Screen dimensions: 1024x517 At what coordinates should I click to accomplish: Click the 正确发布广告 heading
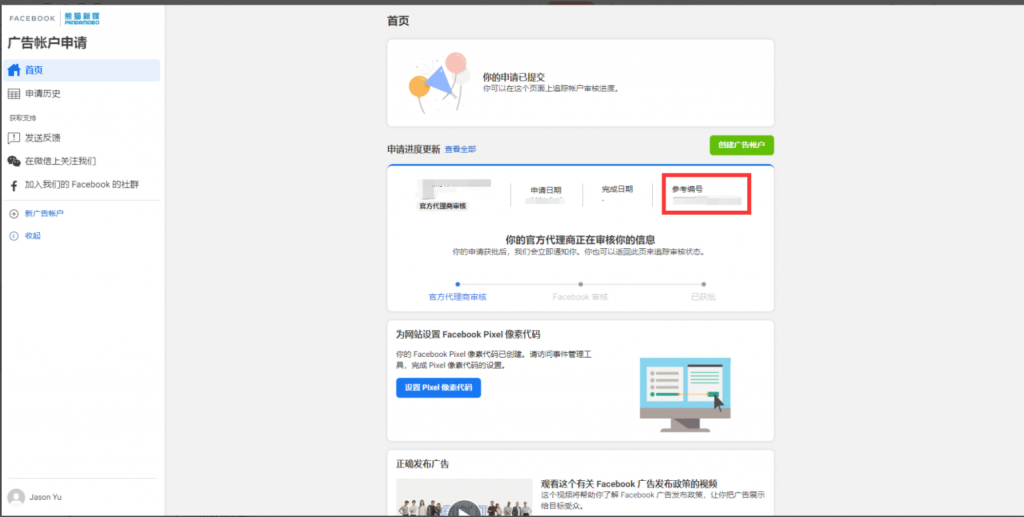tap(422, 464)
